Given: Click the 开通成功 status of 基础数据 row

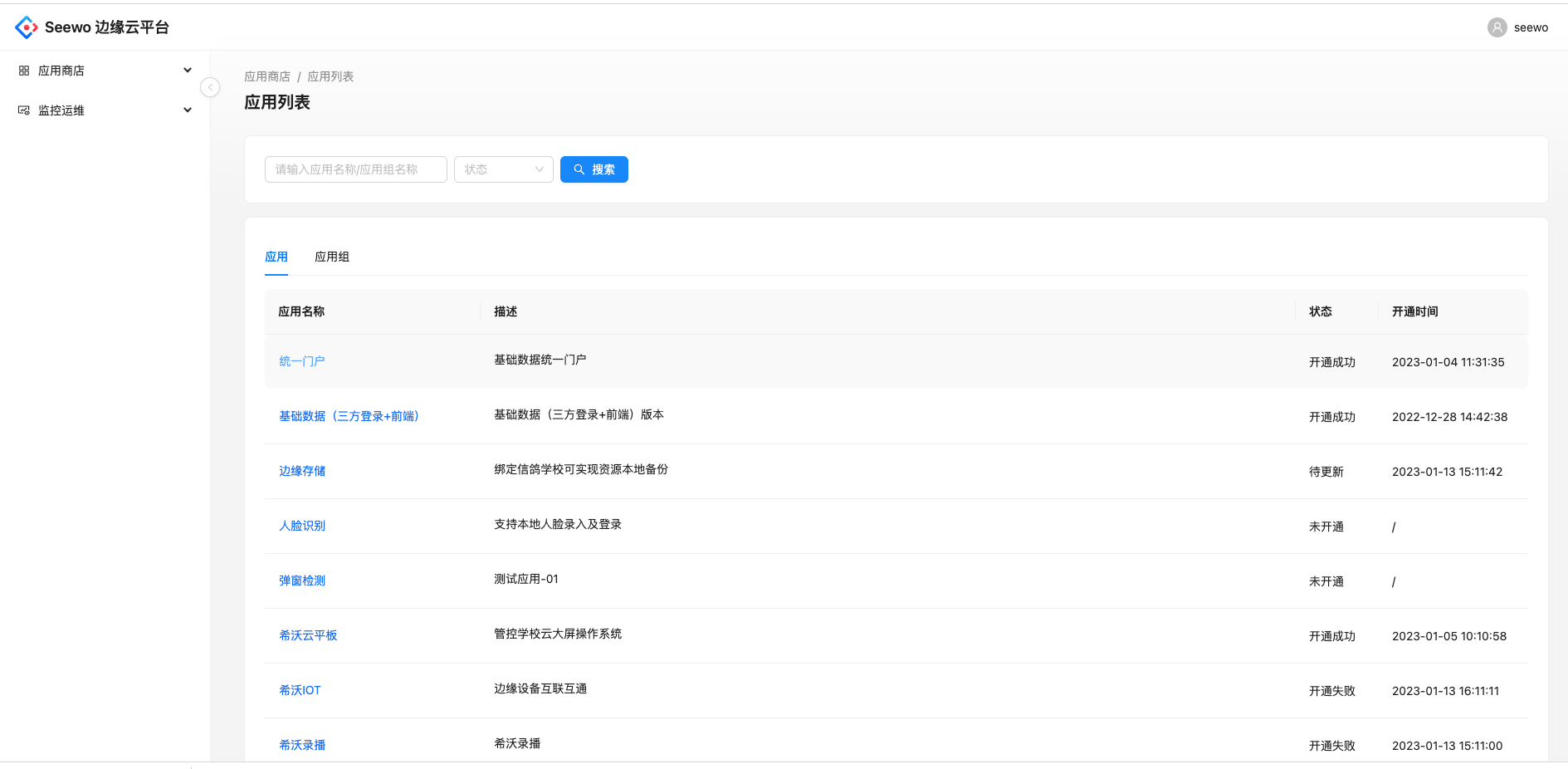Looking at the screenshot, I should [x=1332, y=417].
